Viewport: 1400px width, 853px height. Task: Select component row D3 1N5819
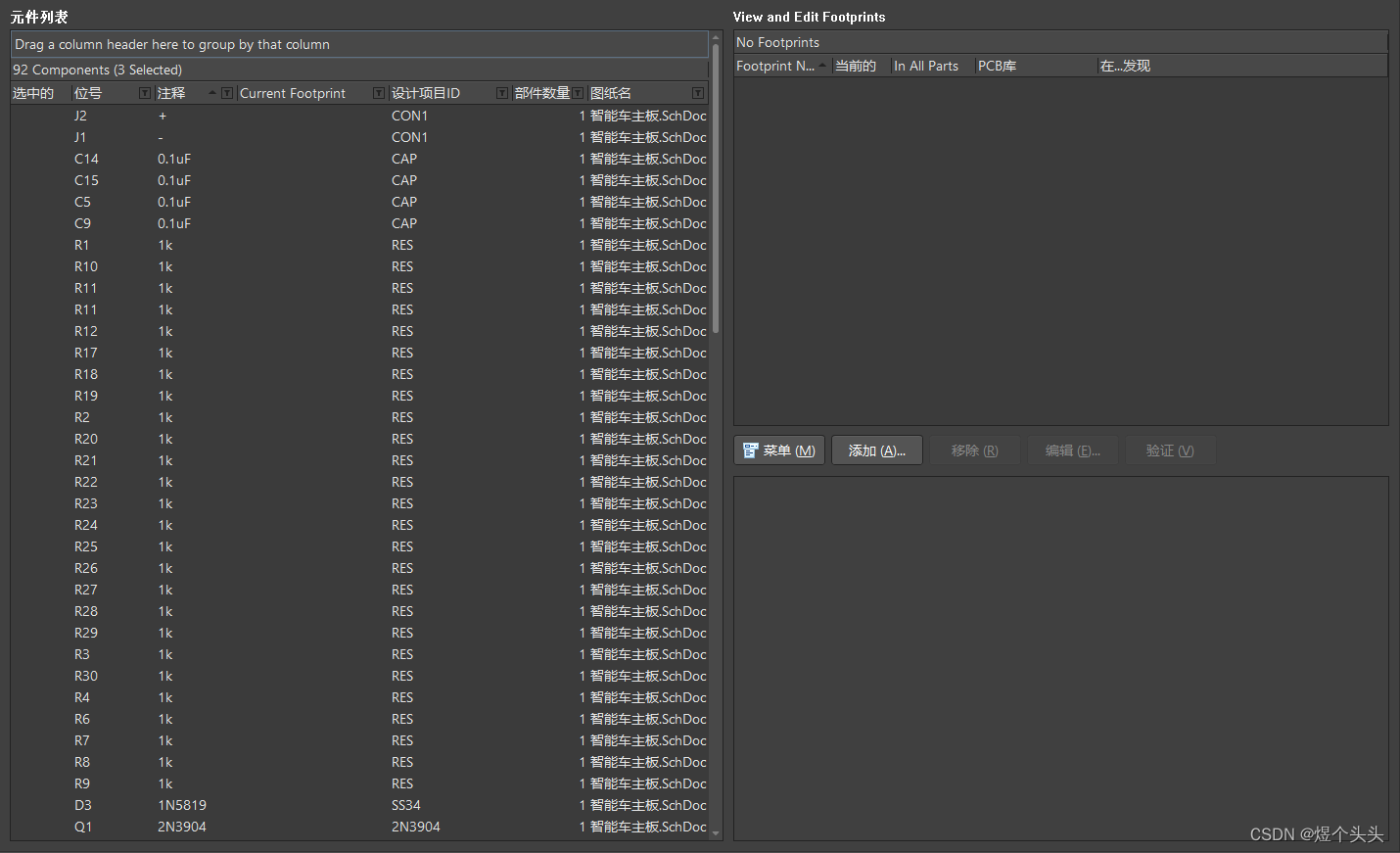pyautogui.click(x=359, y=805)
